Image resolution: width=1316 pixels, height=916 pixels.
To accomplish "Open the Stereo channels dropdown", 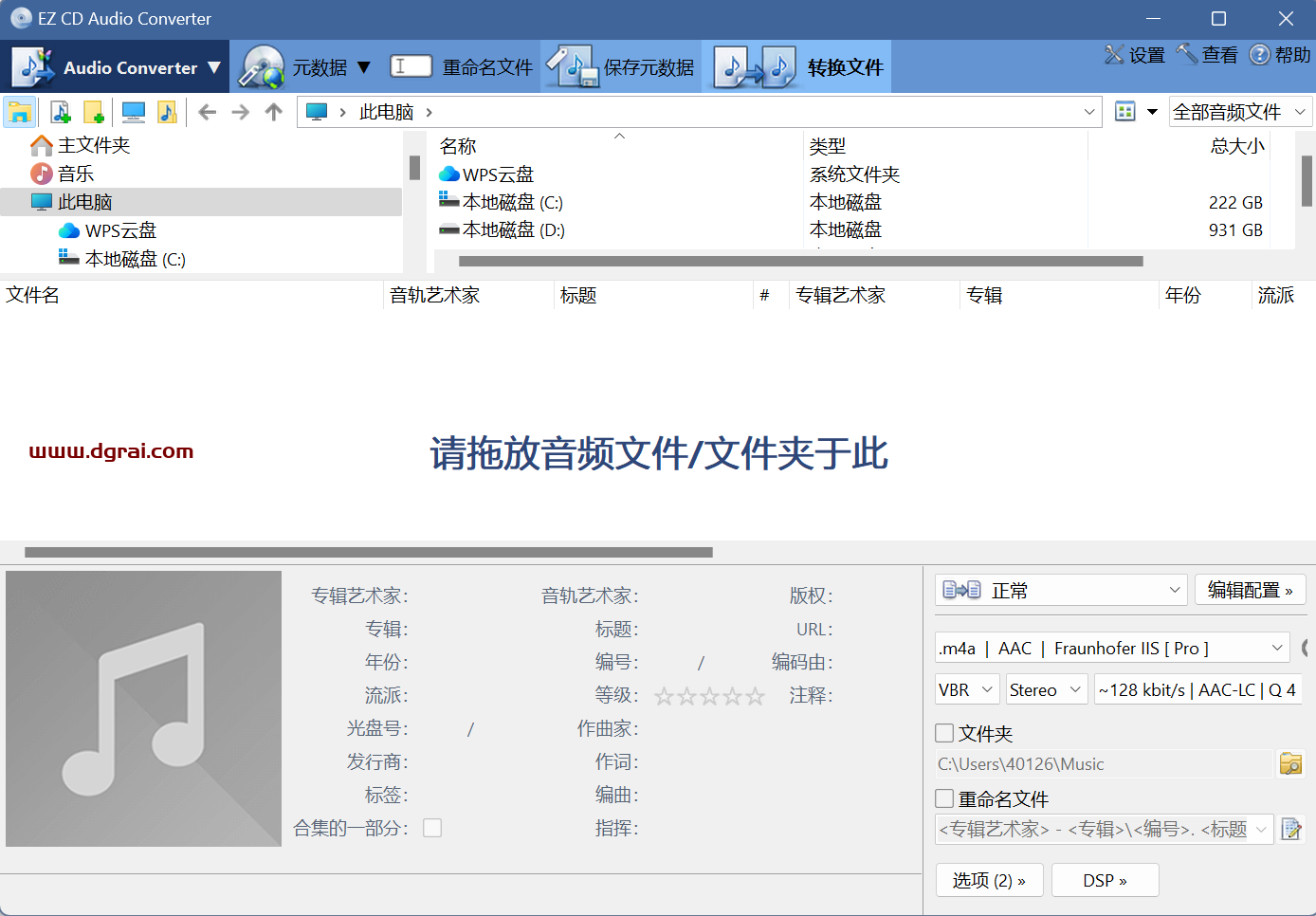I will coord(1045,690).
